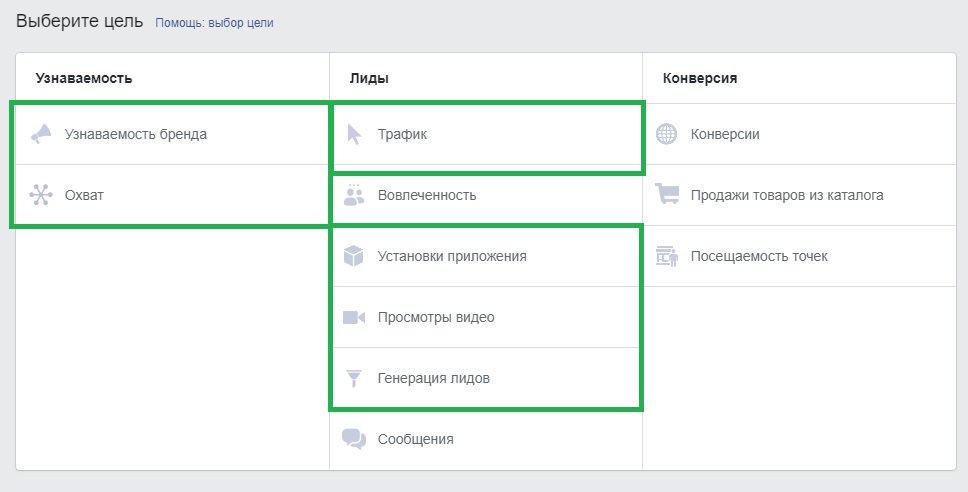Click the megaphone icon for brand awareness

point(41,134)
